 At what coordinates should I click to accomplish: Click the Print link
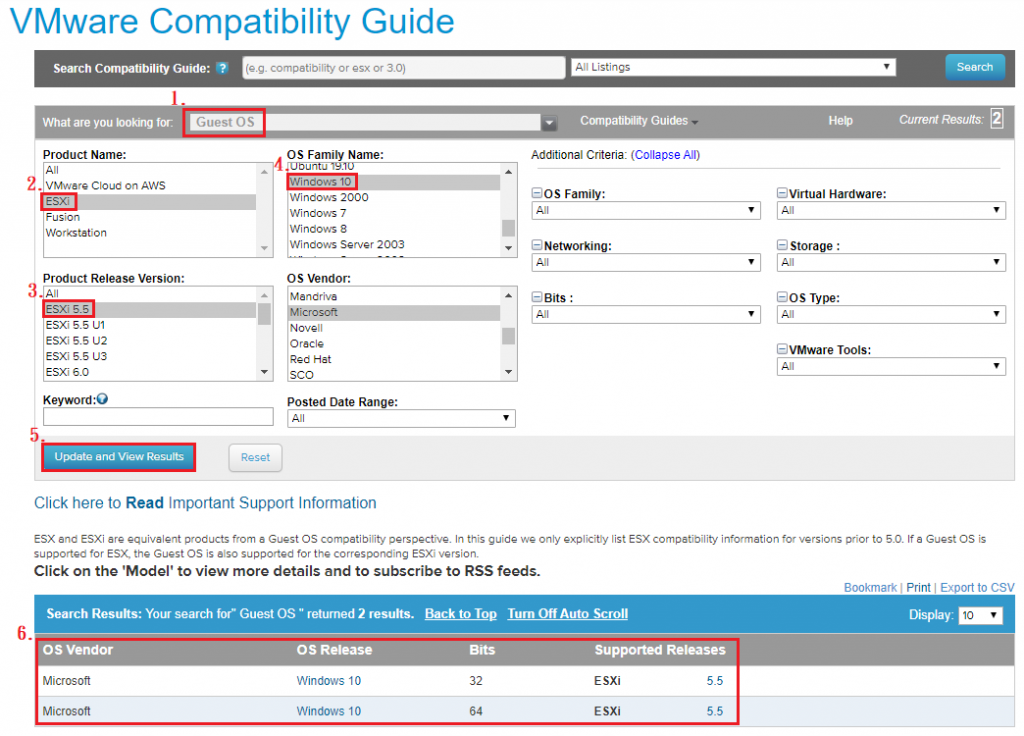coord(918,588)
